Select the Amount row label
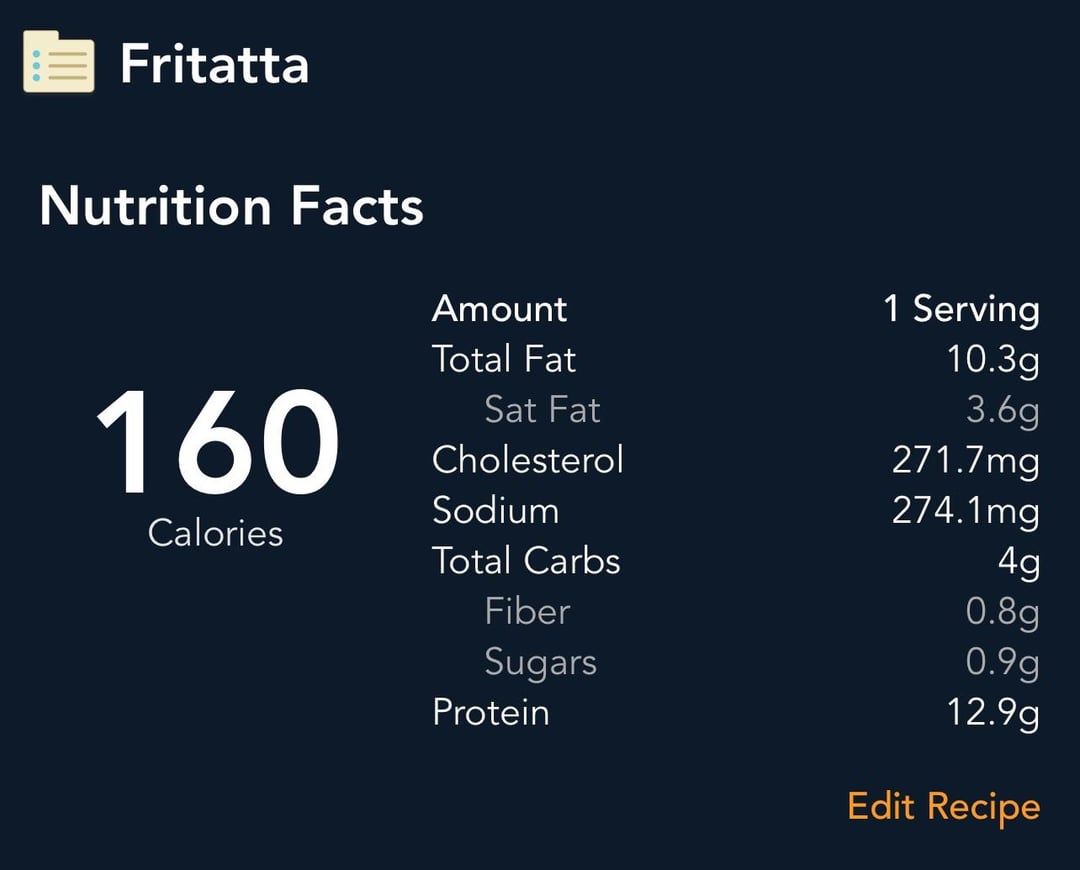The image size is (1080, 870). (x=499, y=309)
